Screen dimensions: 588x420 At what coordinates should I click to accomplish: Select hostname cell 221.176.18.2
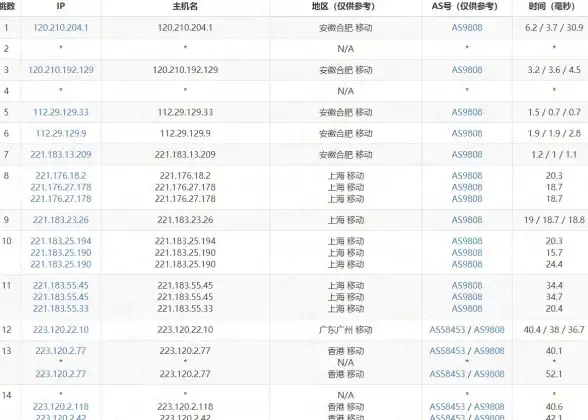(x=185, y=176)
